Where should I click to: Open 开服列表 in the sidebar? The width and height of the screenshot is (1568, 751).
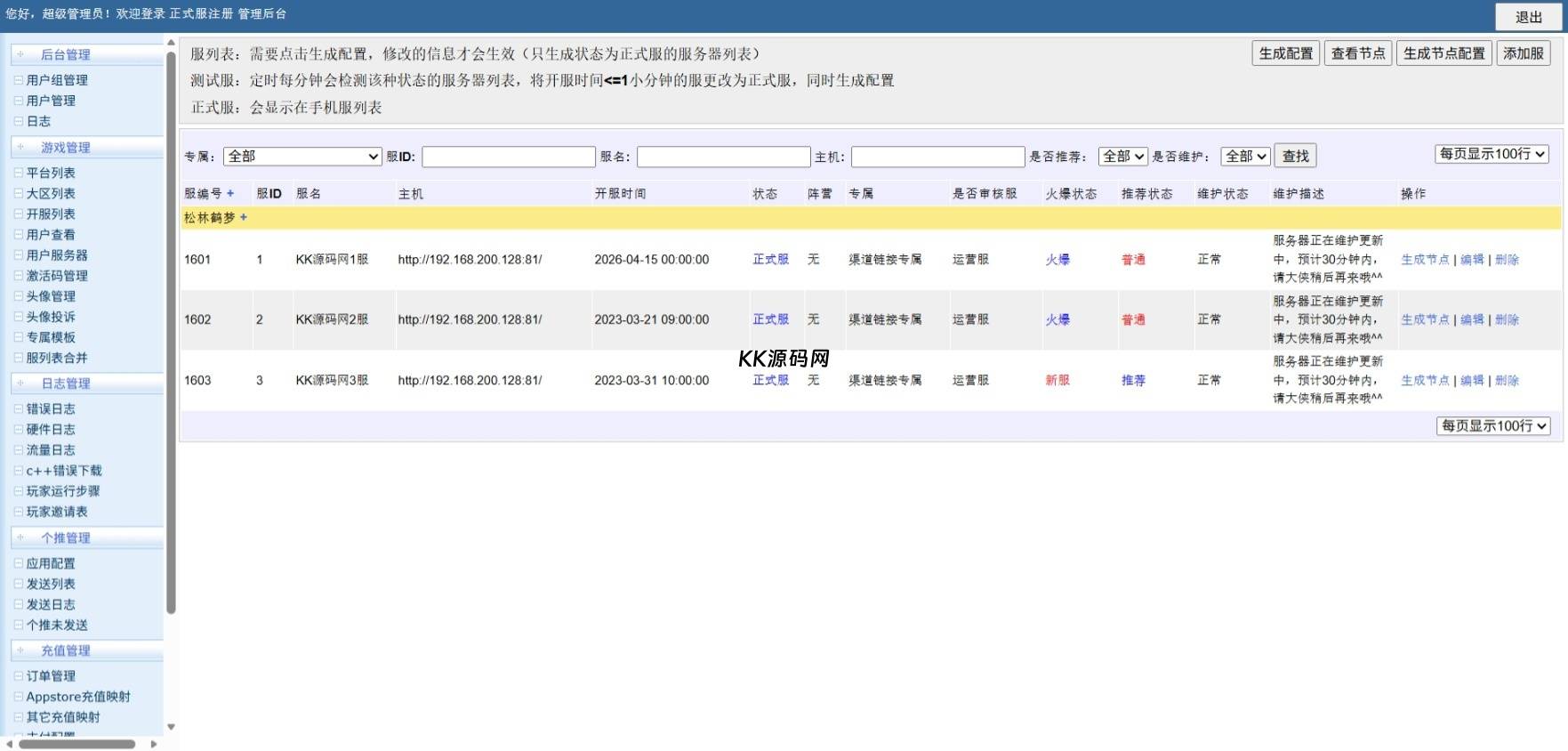(x=51, y=214)
